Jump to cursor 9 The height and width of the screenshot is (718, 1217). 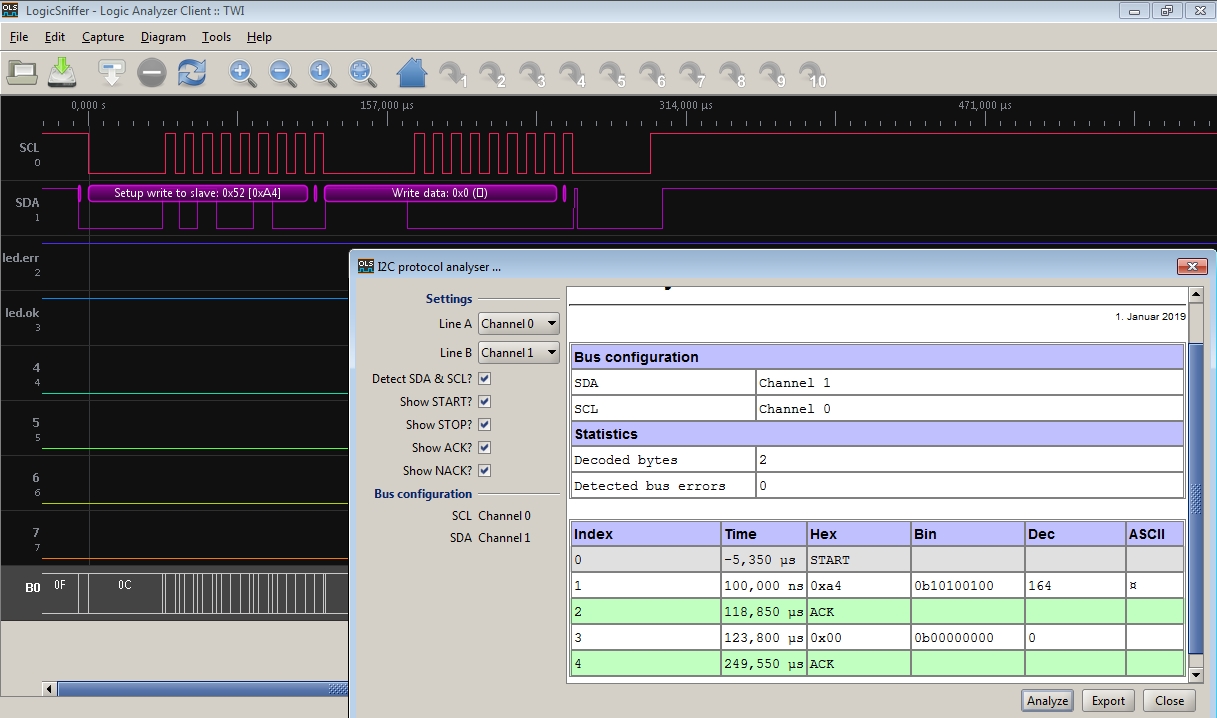772,74
